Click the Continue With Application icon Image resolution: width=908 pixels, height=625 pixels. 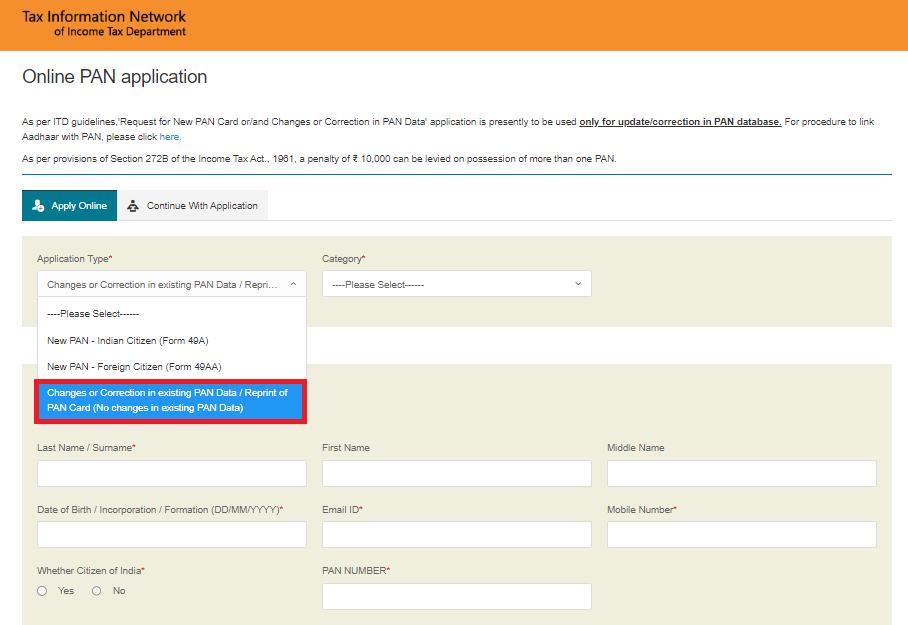pos(133,206)
